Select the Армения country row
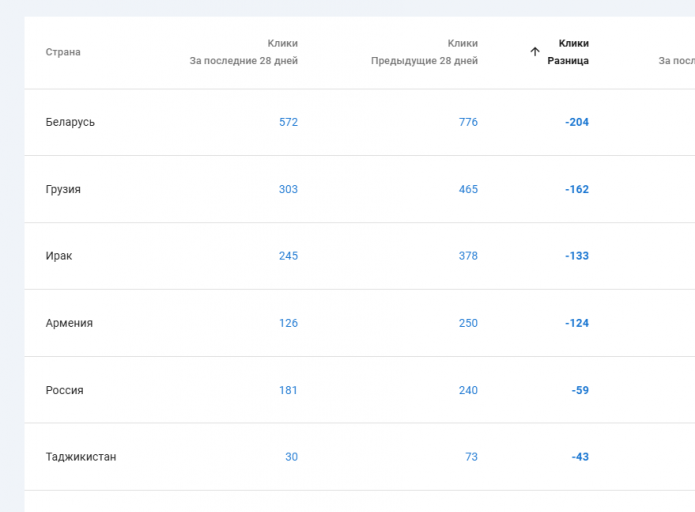The height and width of the screenshot is (512, 695). coord(69,323)
